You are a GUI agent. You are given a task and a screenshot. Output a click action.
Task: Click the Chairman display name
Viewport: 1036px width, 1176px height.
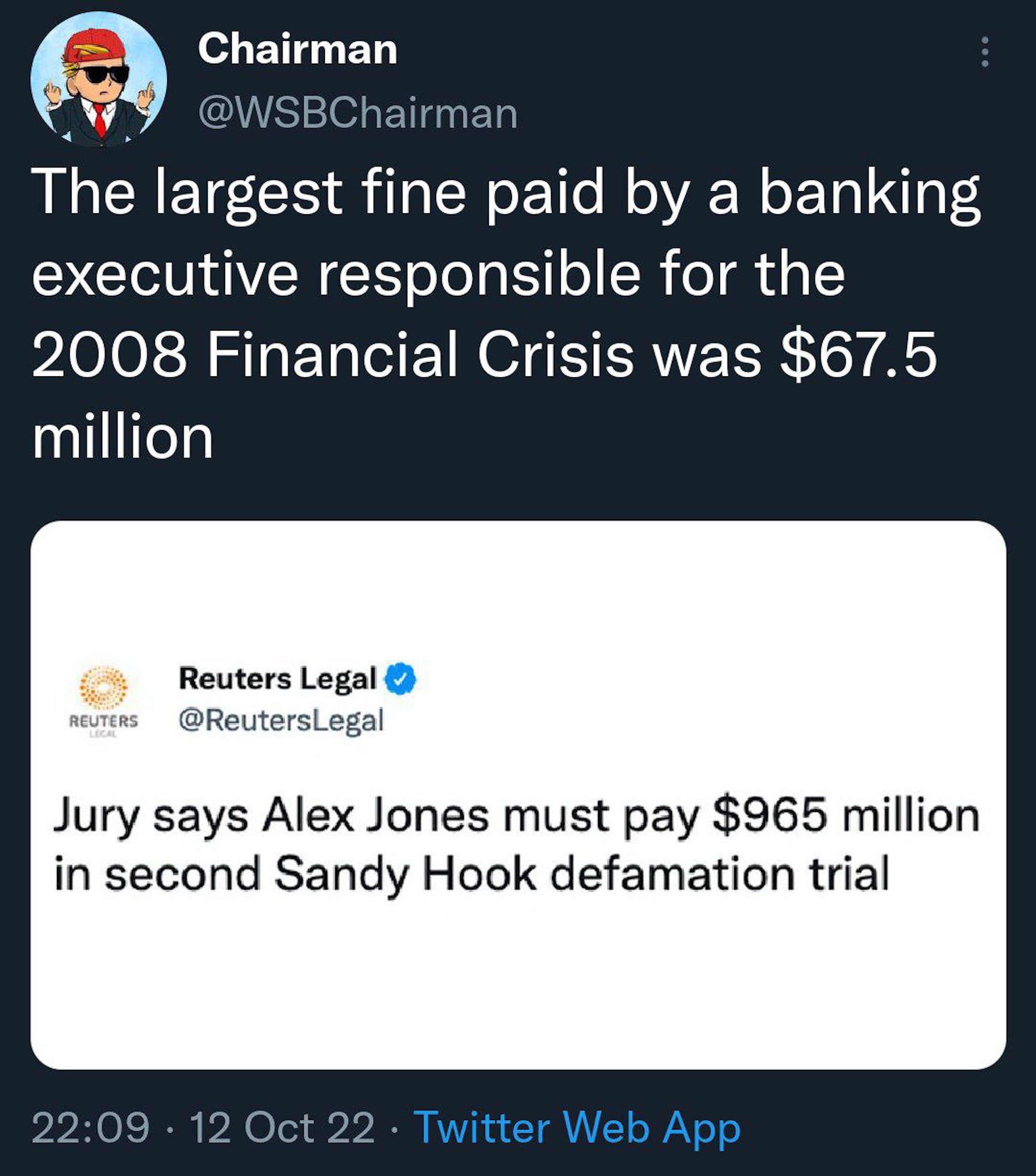click(298, 49)
